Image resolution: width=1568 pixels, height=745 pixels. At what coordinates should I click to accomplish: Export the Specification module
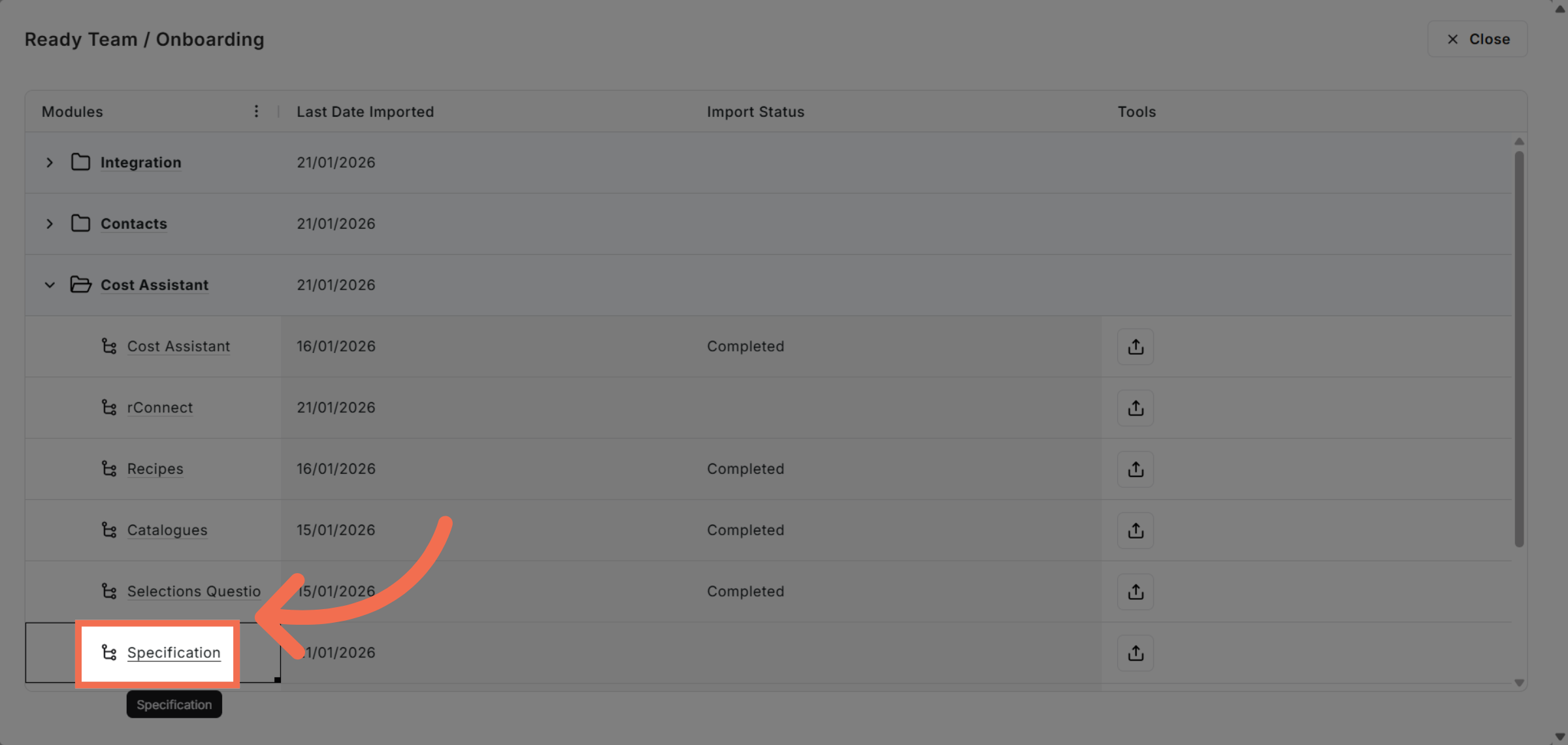(x=1135, y=652)
